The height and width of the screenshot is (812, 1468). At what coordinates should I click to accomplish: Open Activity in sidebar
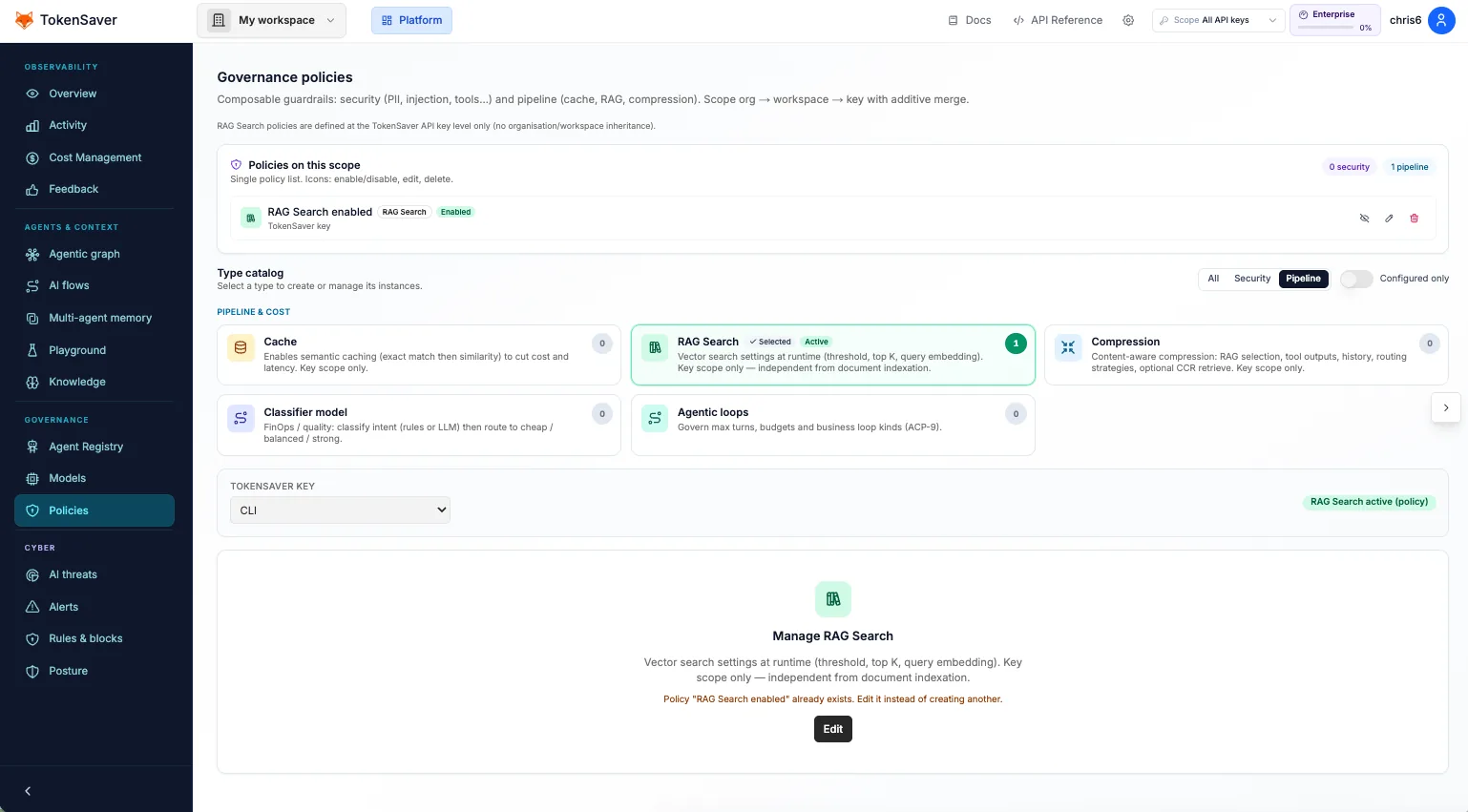[x=94, y=125]
